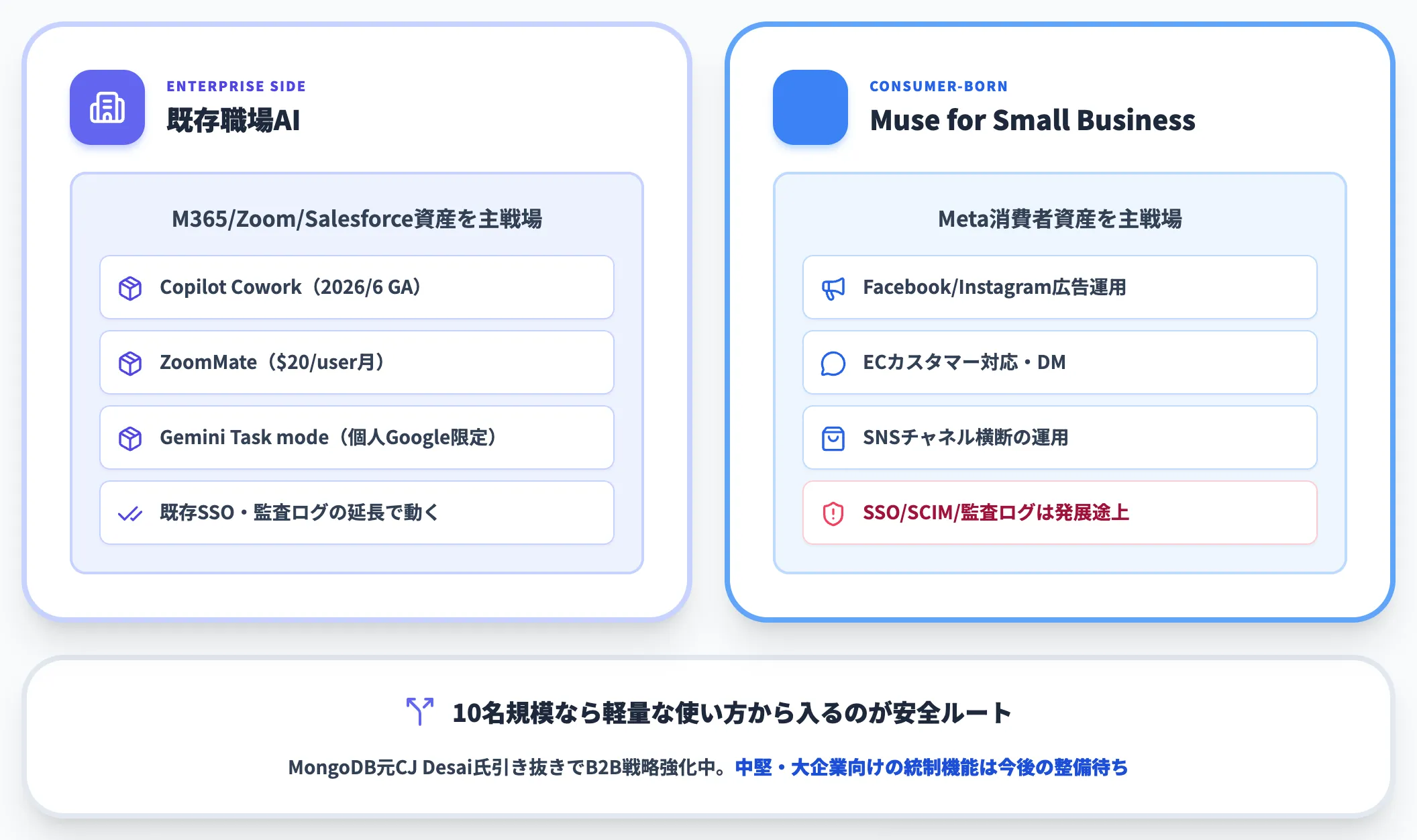Click the cube icon next to Copilot Cowork
The height and width of the screenshot is (840, 1417).
pyautogui.click(x=130, y=288)
